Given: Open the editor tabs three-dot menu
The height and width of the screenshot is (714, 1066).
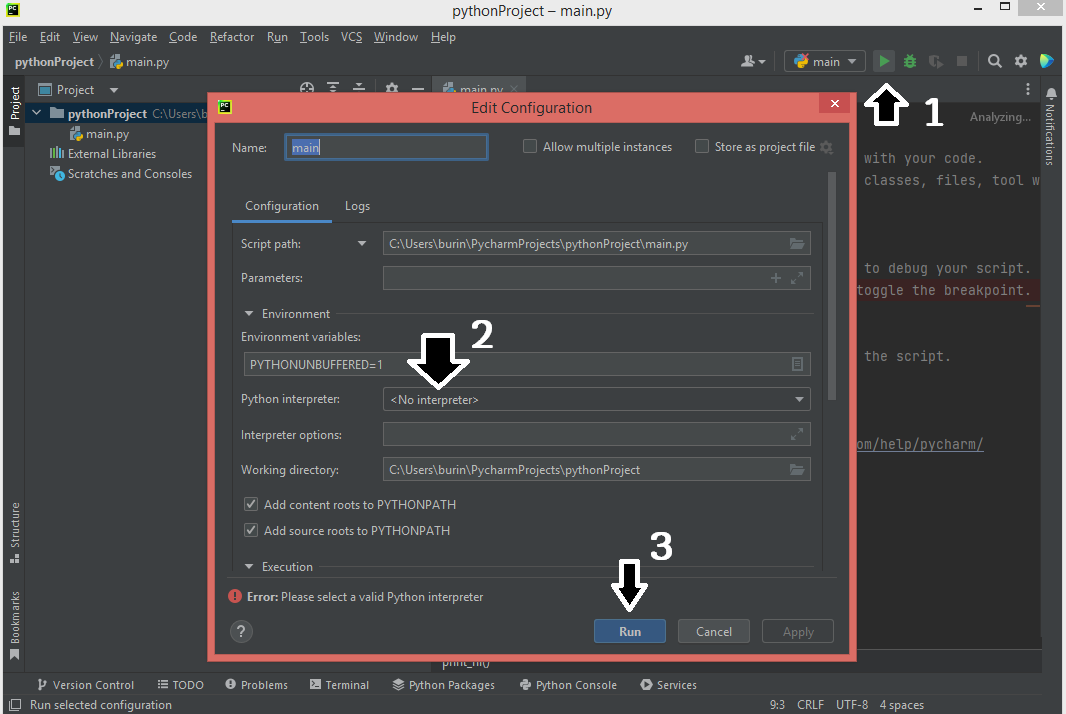Looking at the screenshot, I should [x=1028, y=89].
